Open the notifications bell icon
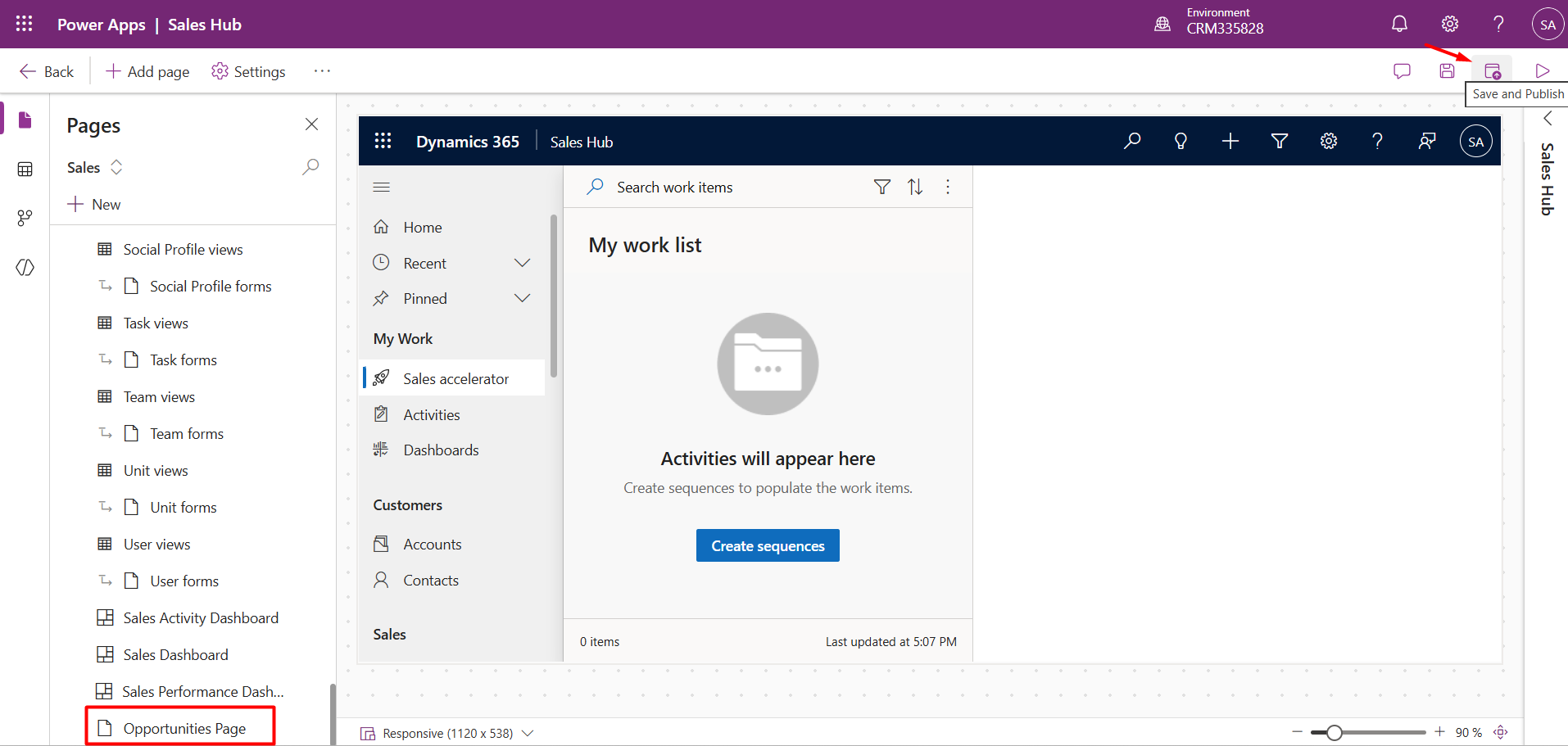 [x=1399, y=25]
